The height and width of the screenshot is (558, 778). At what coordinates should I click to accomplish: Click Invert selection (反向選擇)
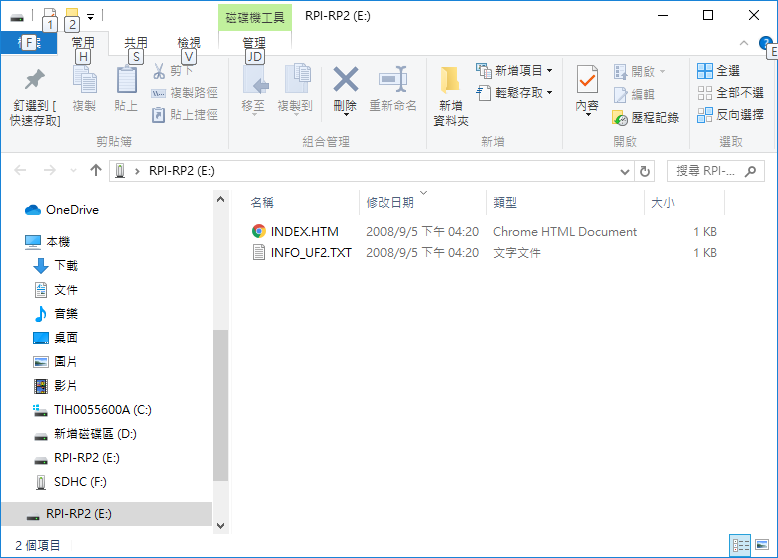coord(730,115)
